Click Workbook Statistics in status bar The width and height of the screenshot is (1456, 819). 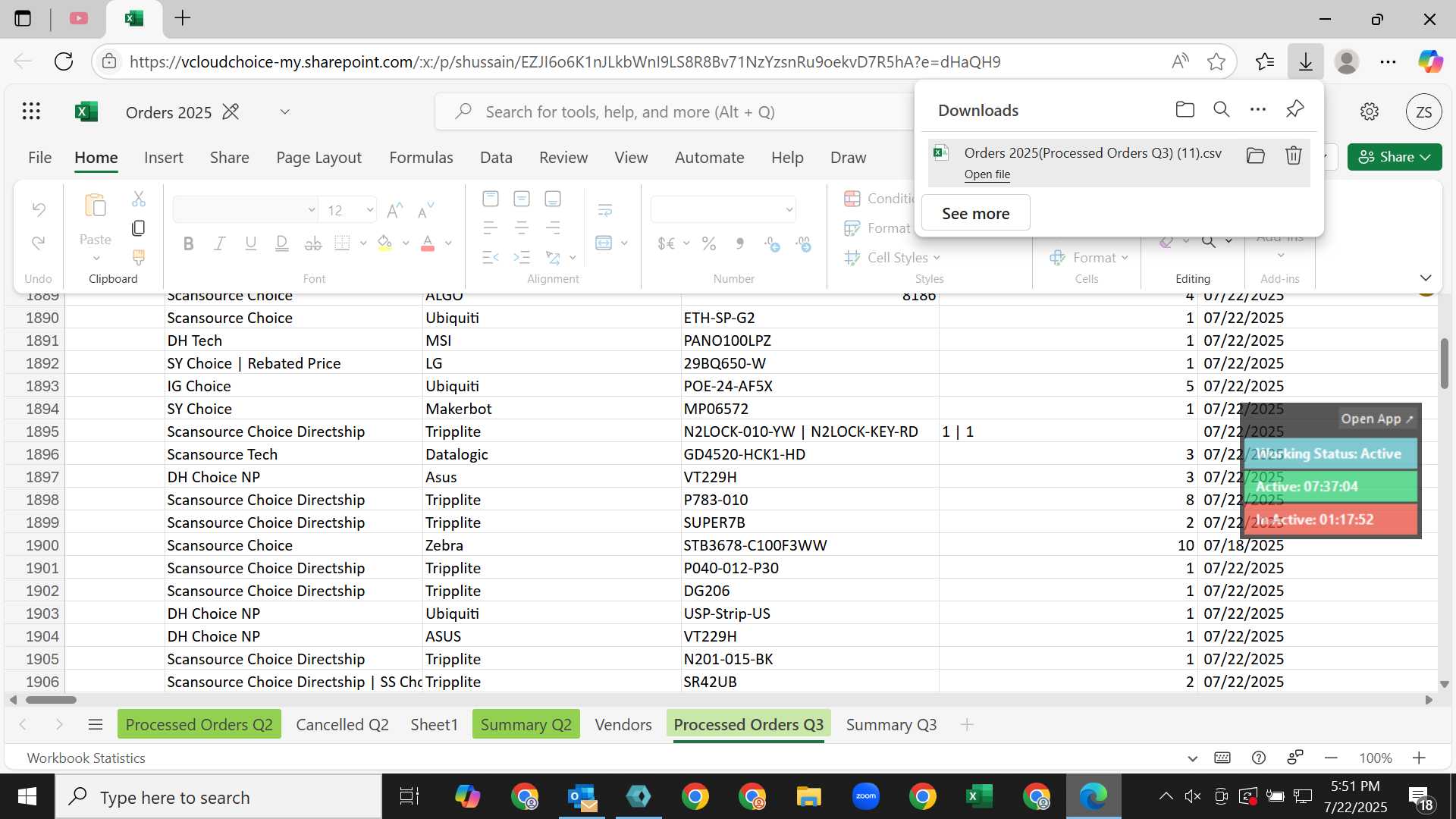click(86, 758)
